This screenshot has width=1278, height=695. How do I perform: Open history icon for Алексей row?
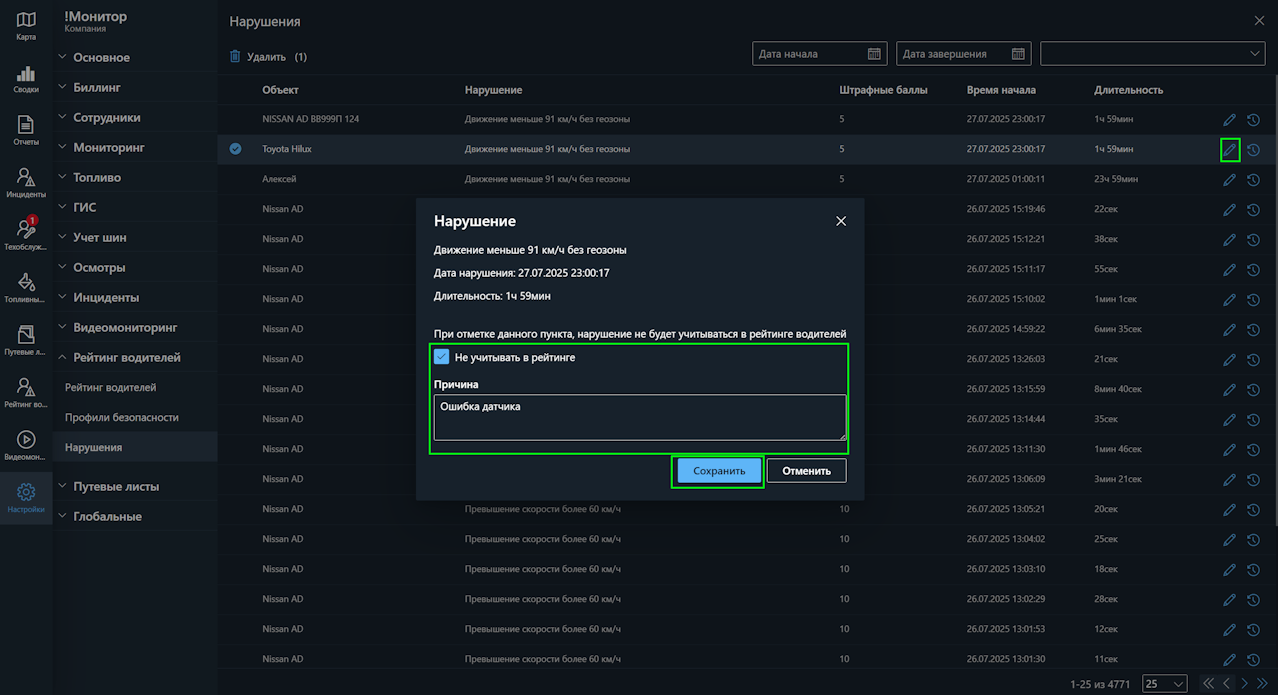[x=1252, y=180]
